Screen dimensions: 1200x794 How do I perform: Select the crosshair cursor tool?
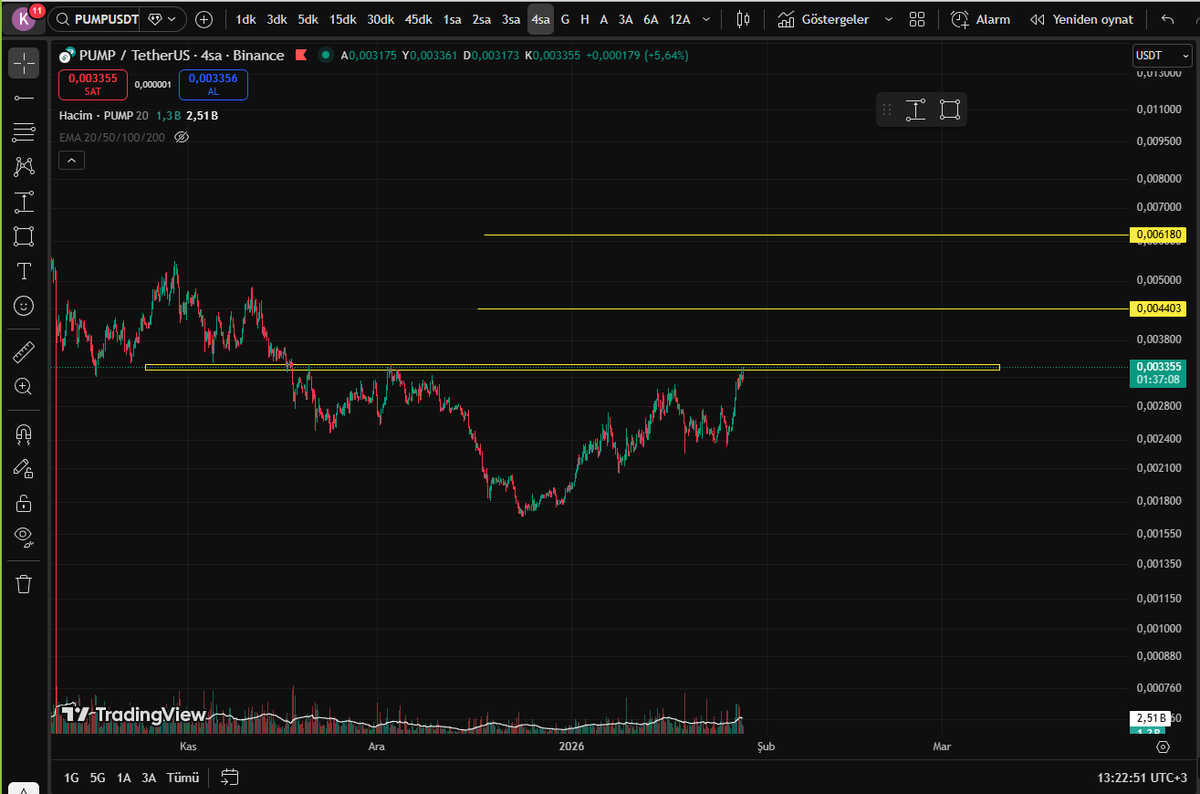point(24,63)
